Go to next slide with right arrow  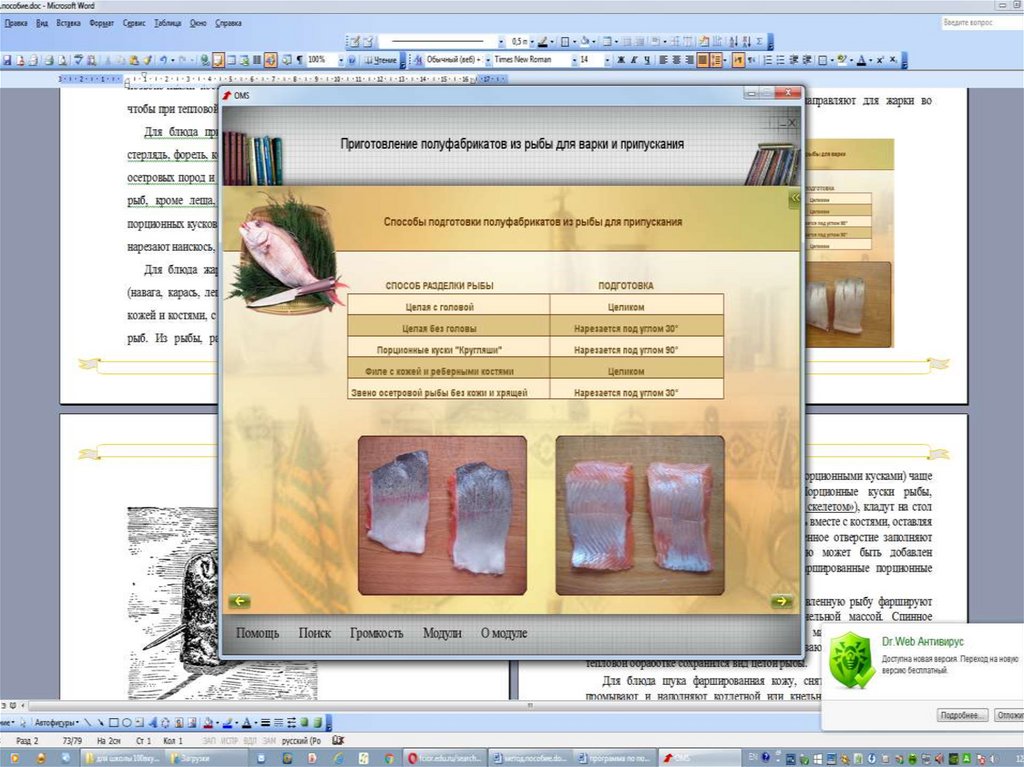(781, 601)
